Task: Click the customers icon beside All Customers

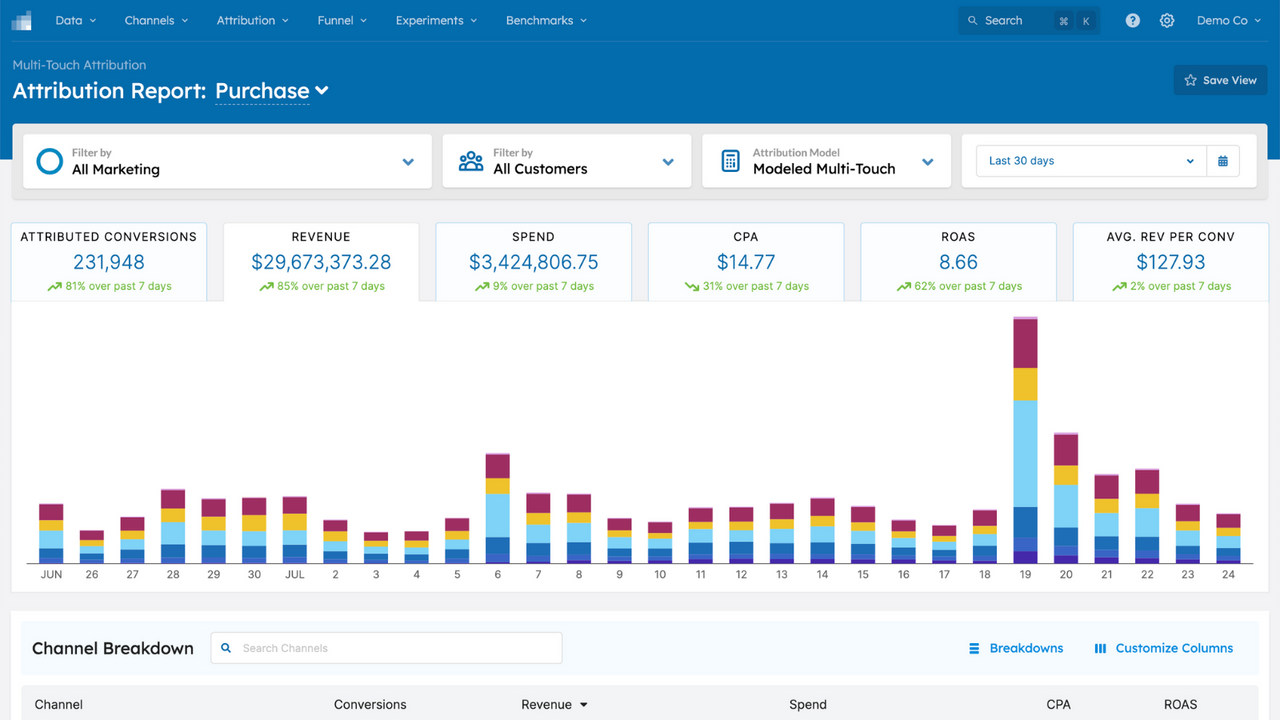Action: pos(470,160)
